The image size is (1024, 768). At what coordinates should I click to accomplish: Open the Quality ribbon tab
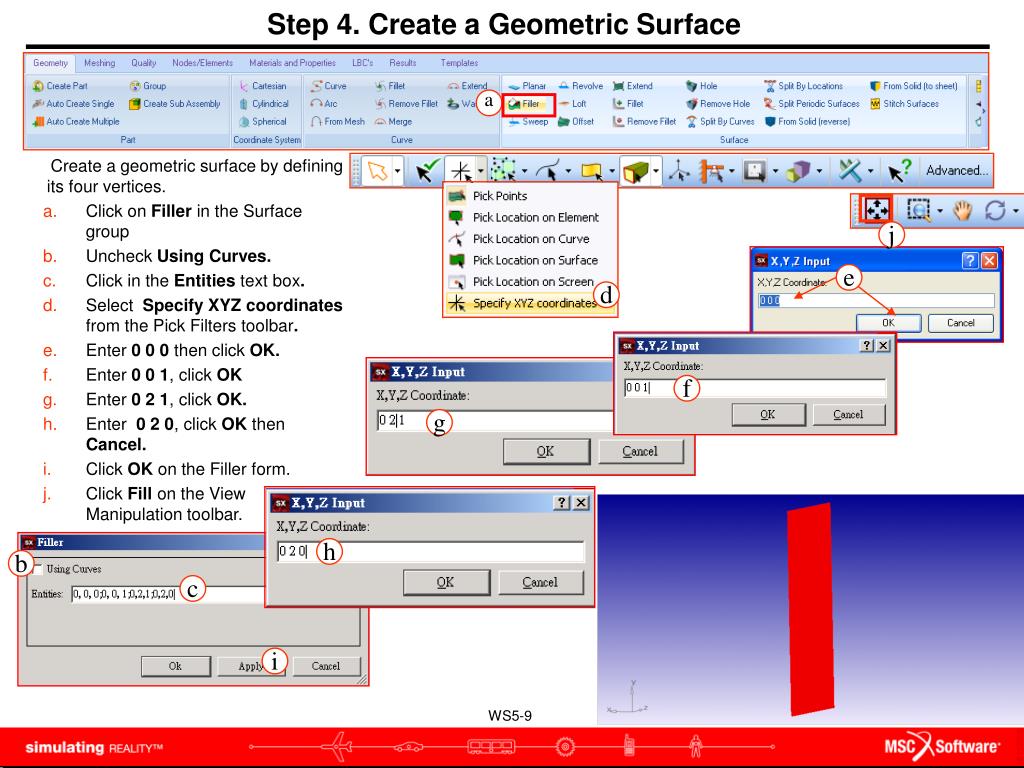[x=143, y=63]
